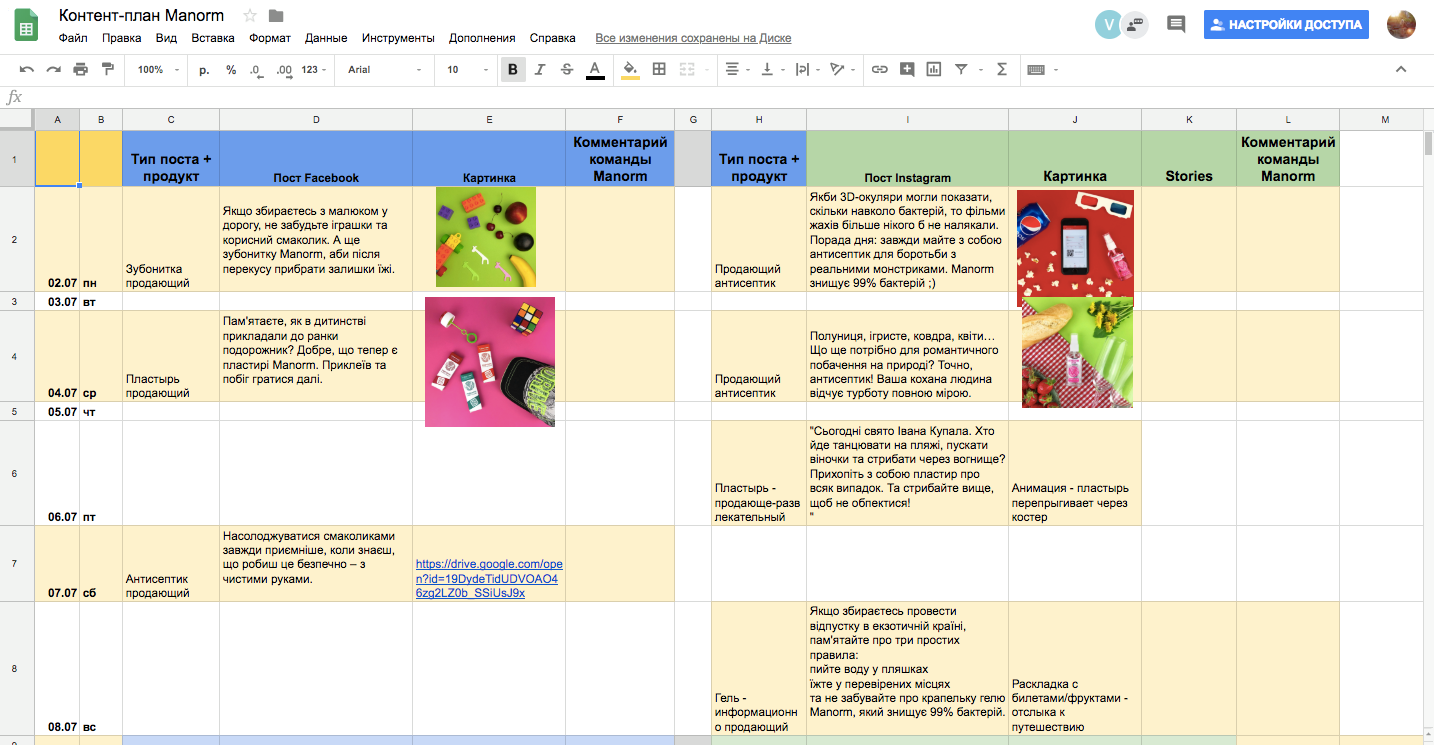Open the Файл menu

pos(73,38)
